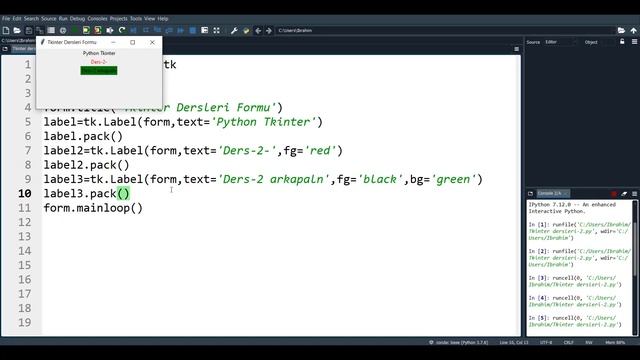Image resolution: width=640 pixels, height=360 pixels.
Task: Step into function debug icon
Action: (x=157, y=31)
